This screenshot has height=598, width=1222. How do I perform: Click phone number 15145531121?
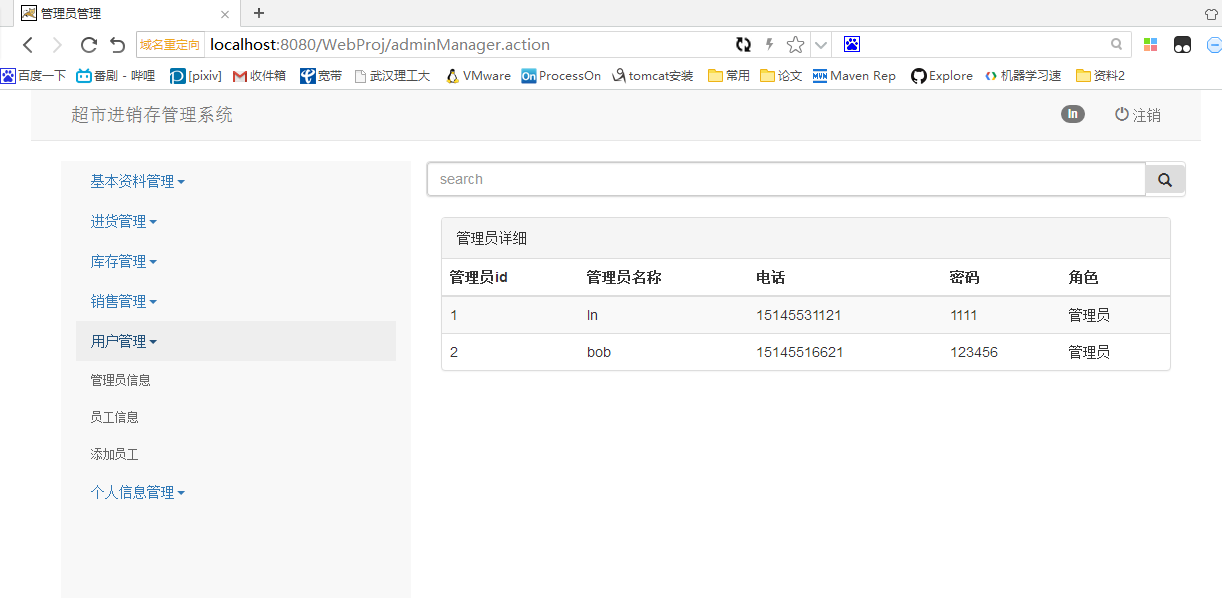(x=799, y=315)
